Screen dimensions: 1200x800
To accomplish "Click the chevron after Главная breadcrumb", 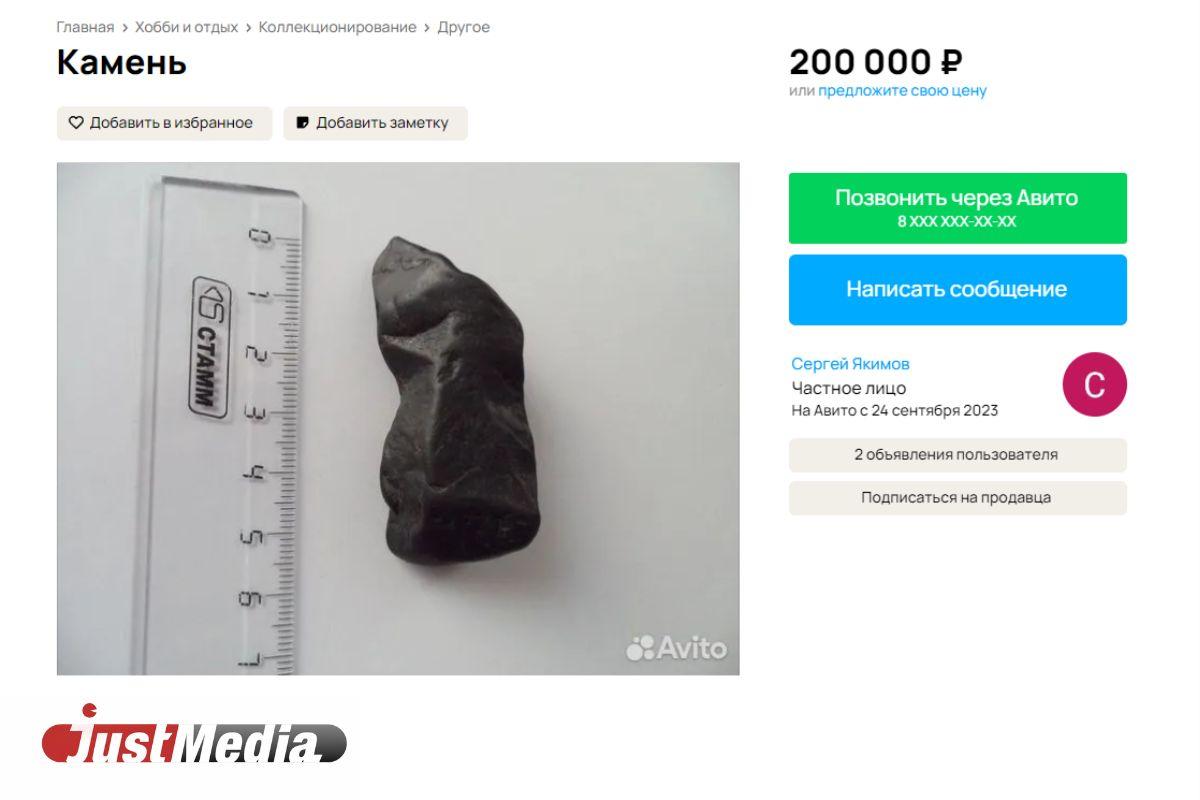I will point(125,28).
